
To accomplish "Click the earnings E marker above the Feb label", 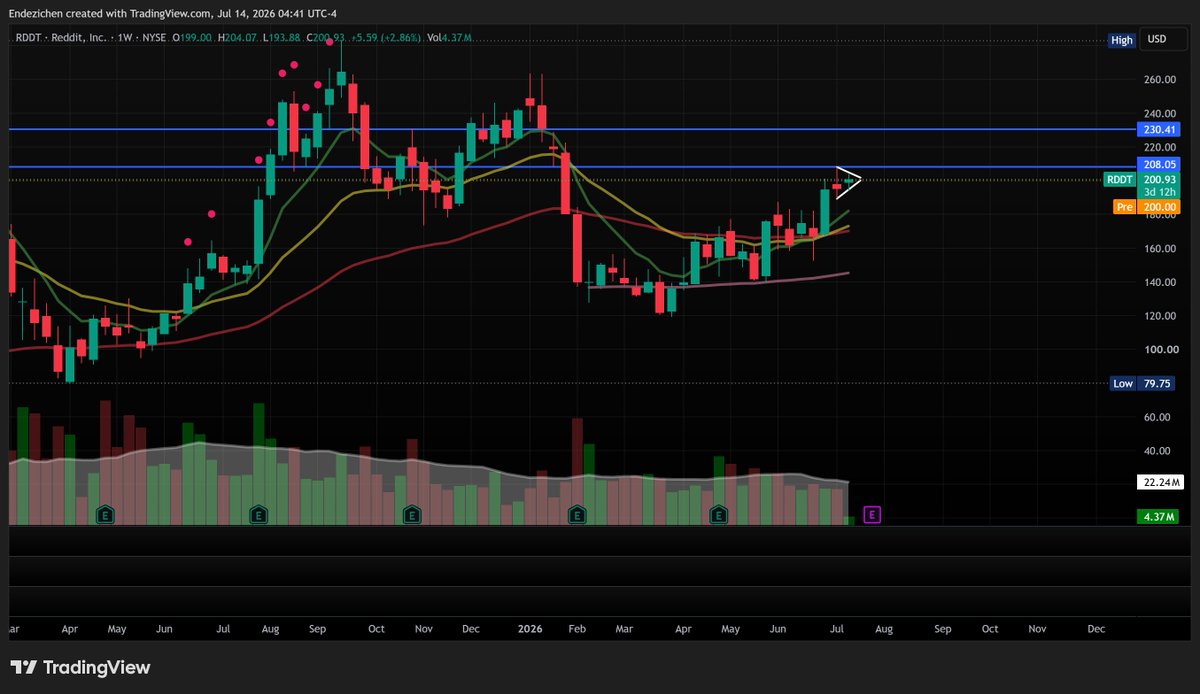I will click(576, 515).
